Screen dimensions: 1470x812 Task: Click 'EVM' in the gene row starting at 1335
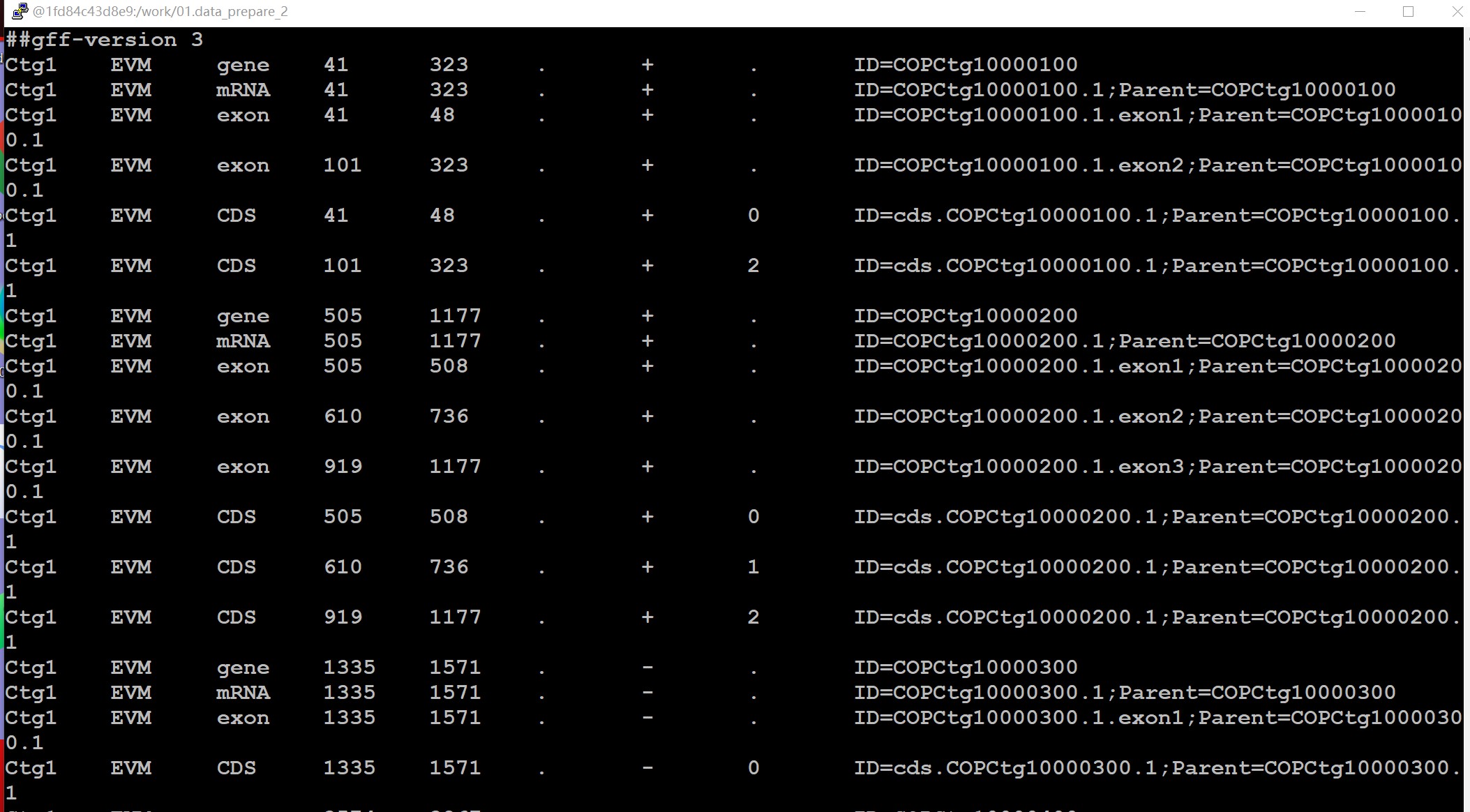tap(130, 668)
